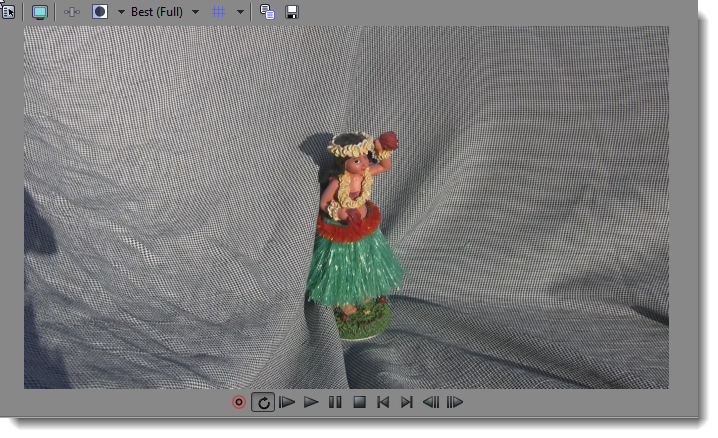Click Play From Start button

click(287, 402)
